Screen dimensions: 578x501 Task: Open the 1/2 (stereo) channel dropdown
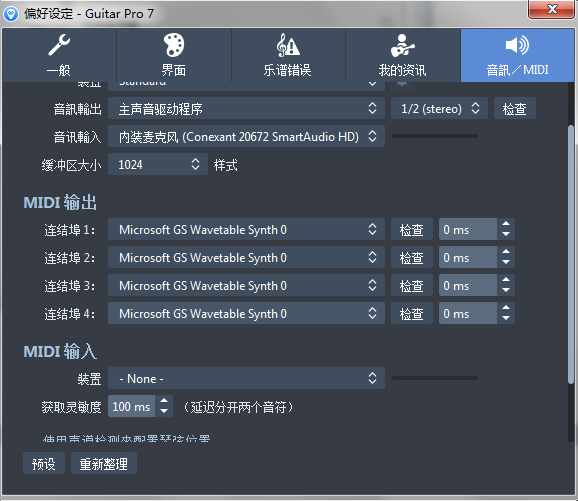point(439,108)
